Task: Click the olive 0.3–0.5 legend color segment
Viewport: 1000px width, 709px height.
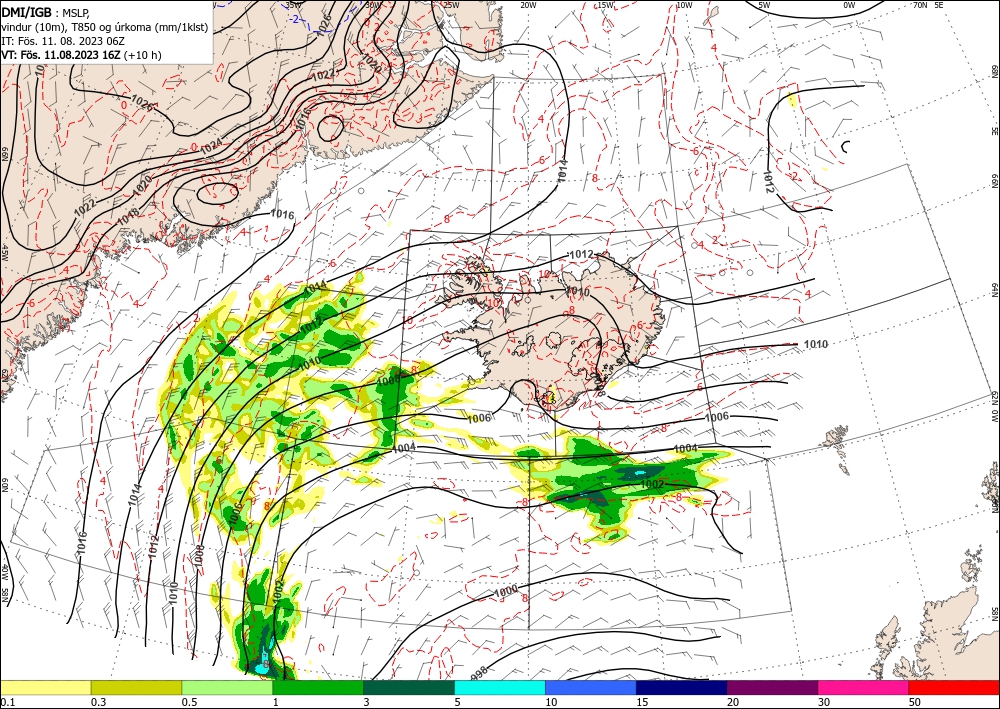Action: click(x=136, y=687)
